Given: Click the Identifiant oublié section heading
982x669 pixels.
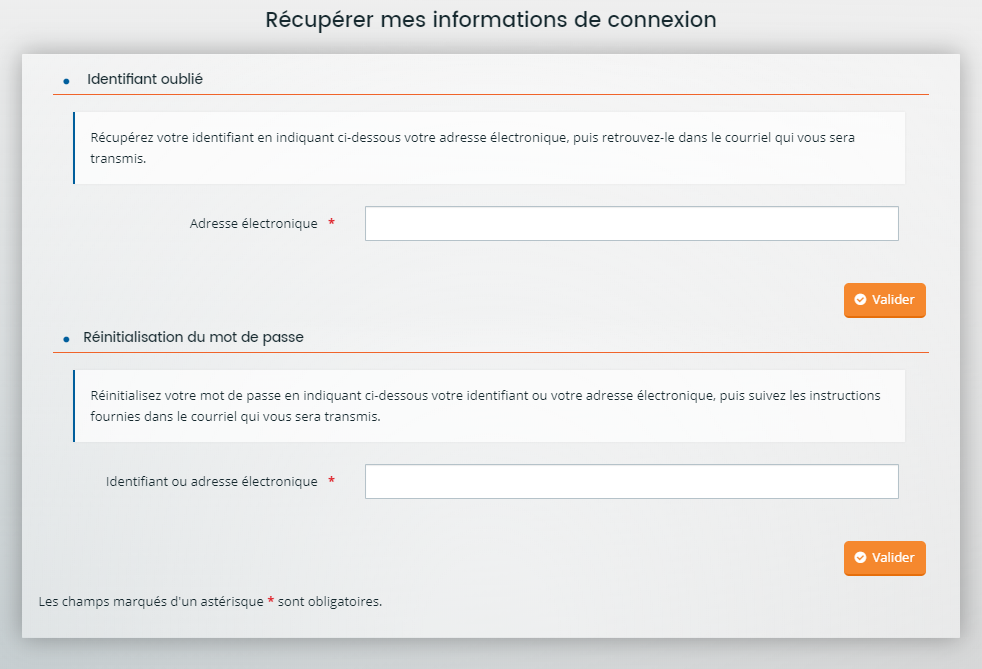Looking at the screenshot, I should (145, 79).
